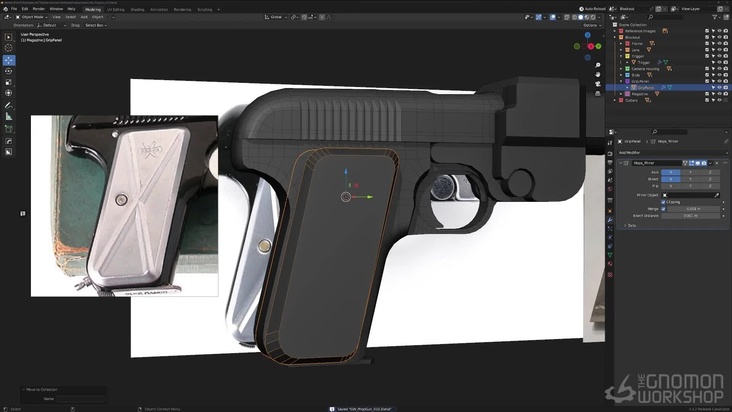Open the viewport Object menu
This screenshot has width=732, height=412.
98,17
